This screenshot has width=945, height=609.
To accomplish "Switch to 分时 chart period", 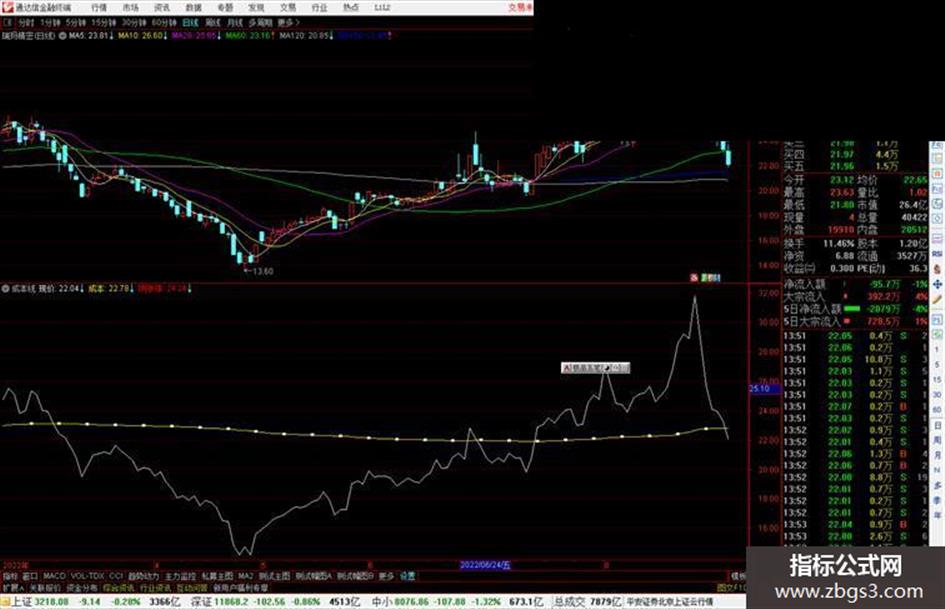I will click(26, 22).
